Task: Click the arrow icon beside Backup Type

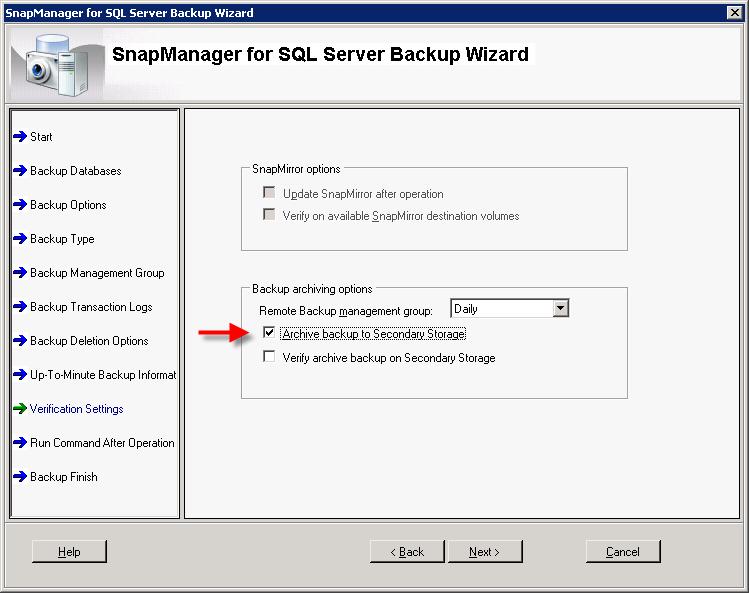Action: pos(20,238)
